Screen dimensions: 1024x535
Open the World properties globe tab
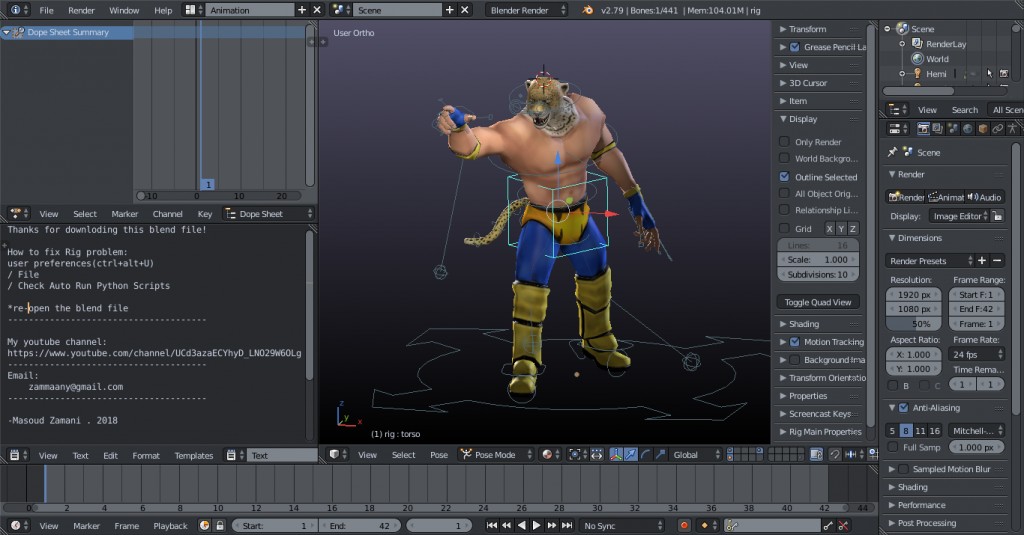click(967, 129)
